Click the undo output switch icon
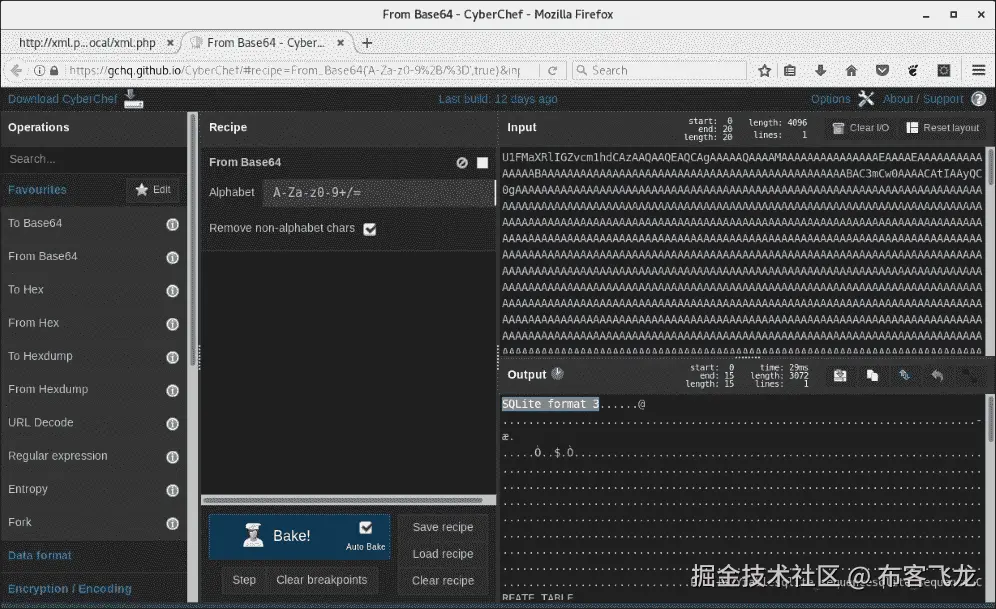 tap(937, 375)
